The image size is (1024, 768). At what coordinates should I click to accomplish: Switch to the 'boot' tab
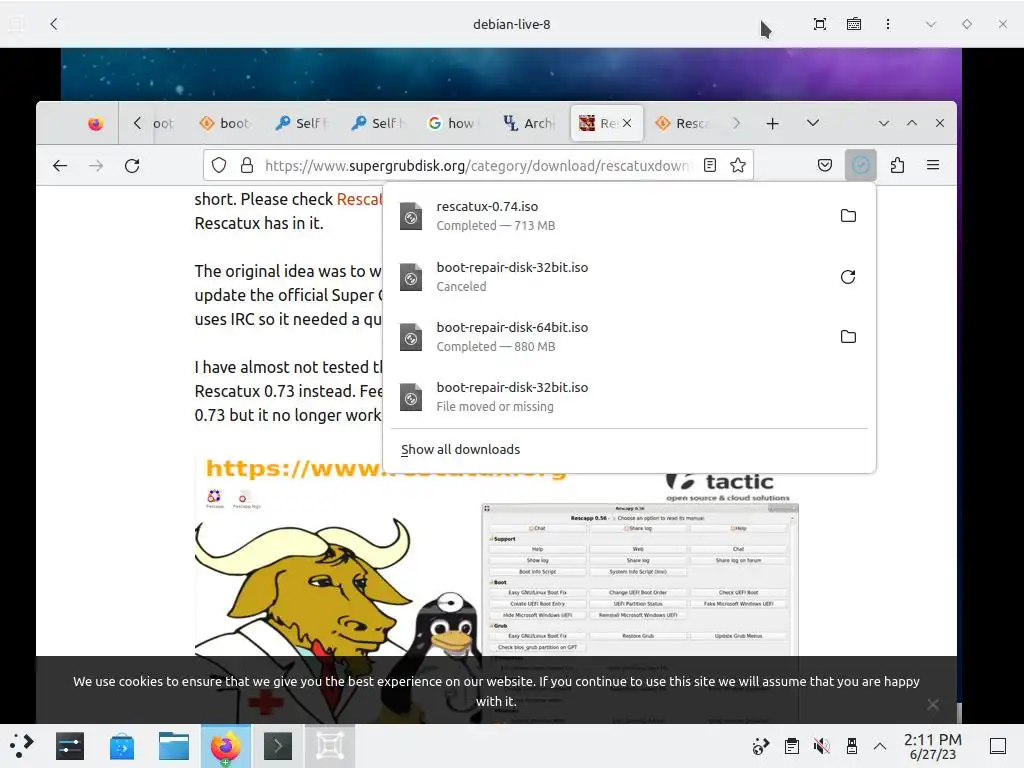point(225,123)
